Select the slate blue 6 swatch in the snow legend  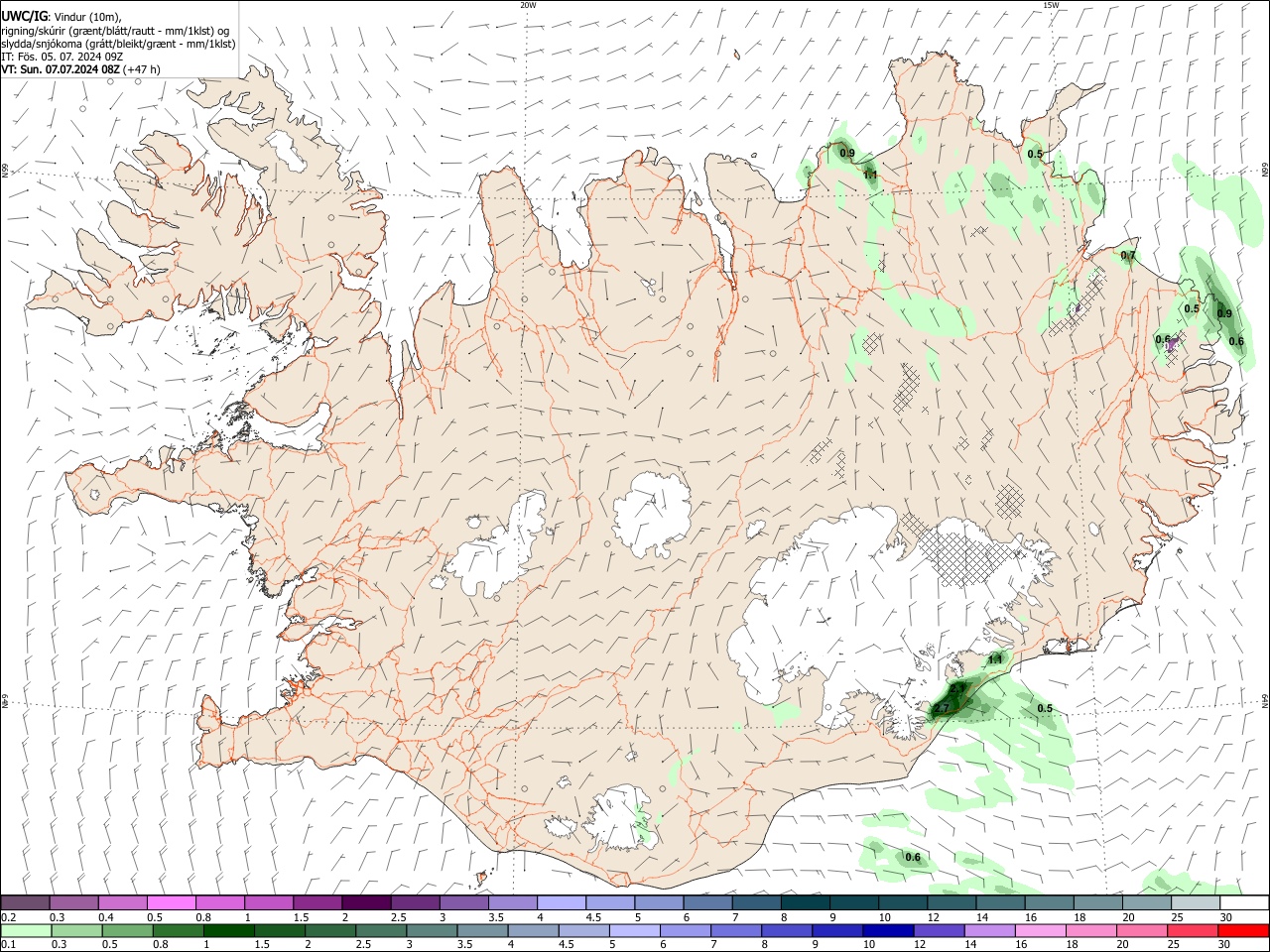[707, 902]
